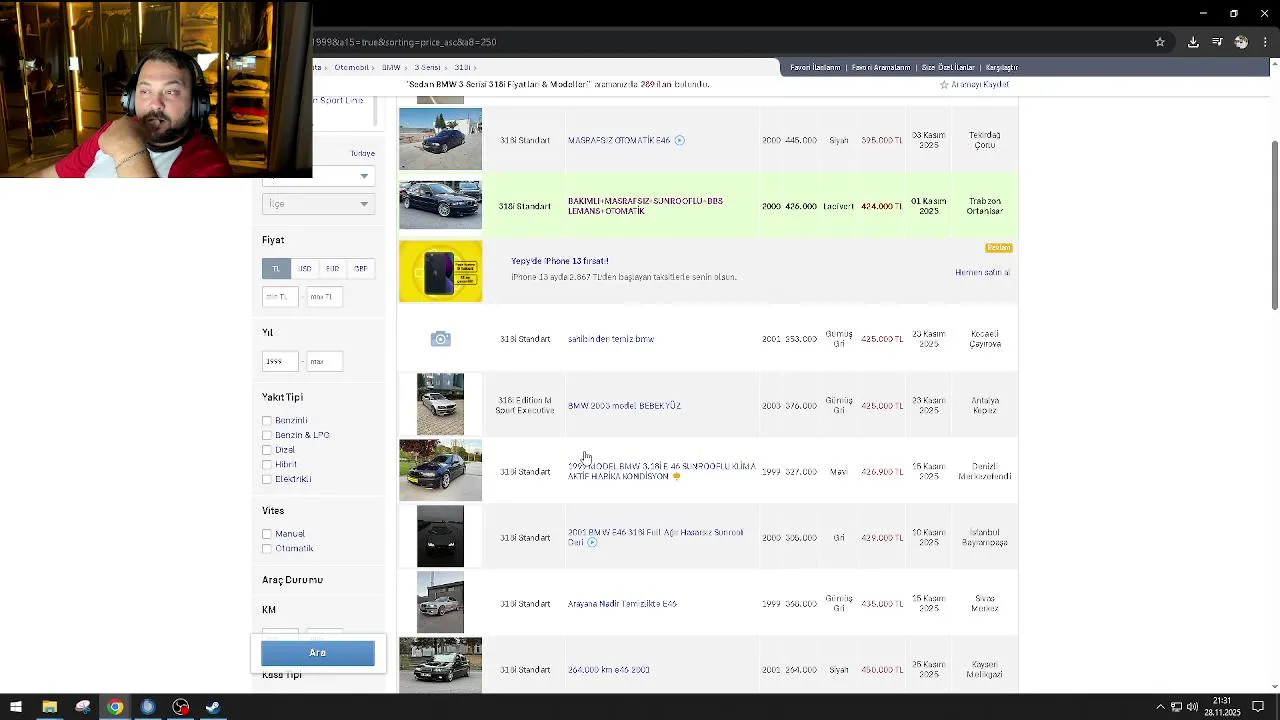The width and height of the screenshot is (1280, 720).
Task: Click camera placeholder icon of sahibinden temiz bmw
Action: coord(440,339)
